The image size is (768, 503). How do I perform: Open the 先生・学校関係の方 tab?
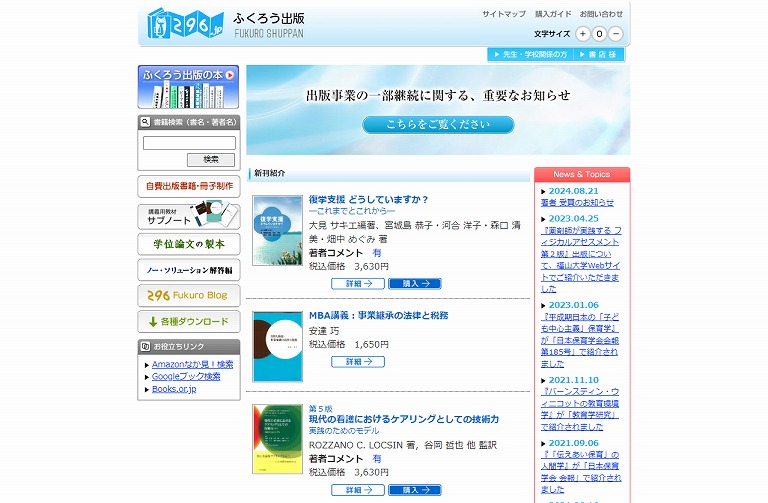(530, 54)
